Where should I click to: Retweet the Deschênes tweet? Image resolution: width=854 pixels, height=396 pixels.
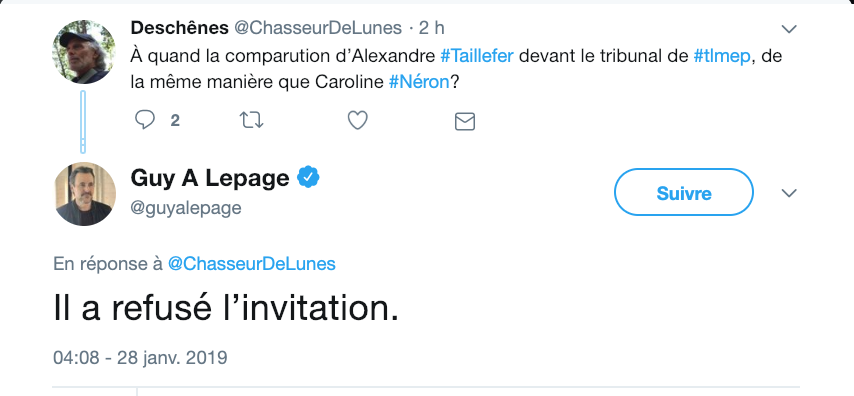(x=252, y=120)
